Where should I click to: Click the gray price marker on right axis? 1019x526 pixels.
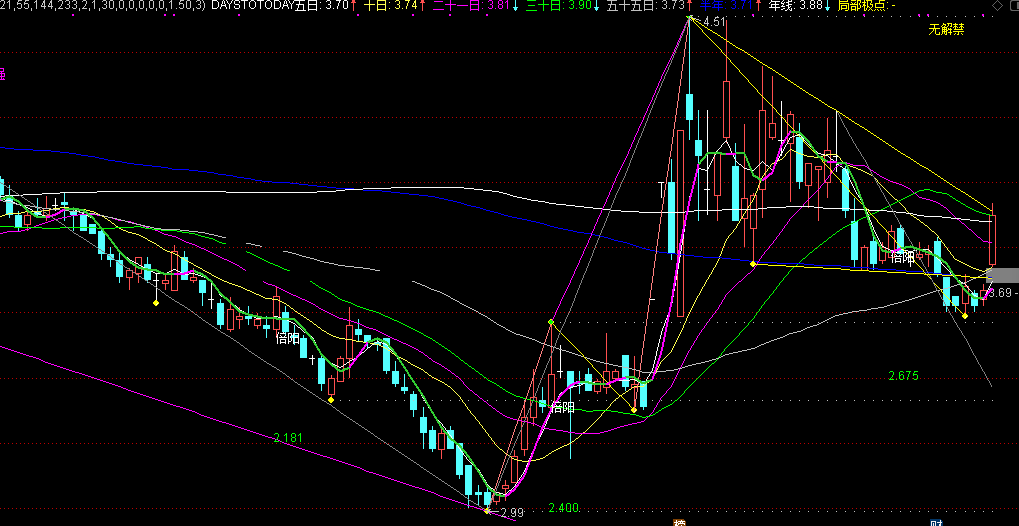point(1003,275)
